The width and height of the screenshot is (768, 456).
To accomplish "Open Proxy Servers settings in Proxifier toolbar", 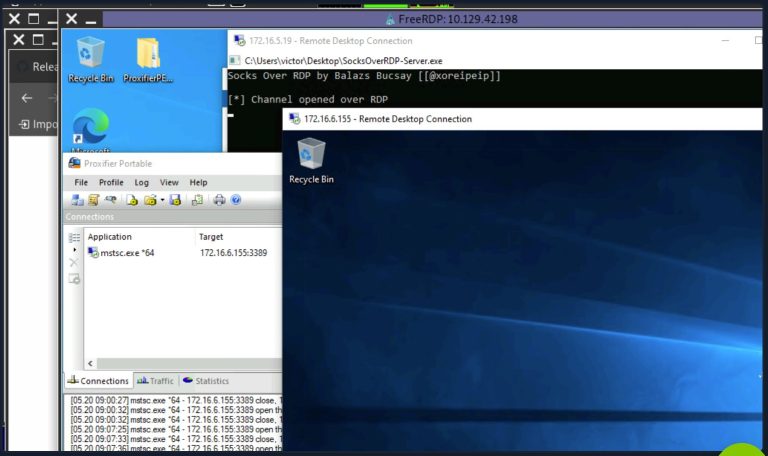I will 77,200.
